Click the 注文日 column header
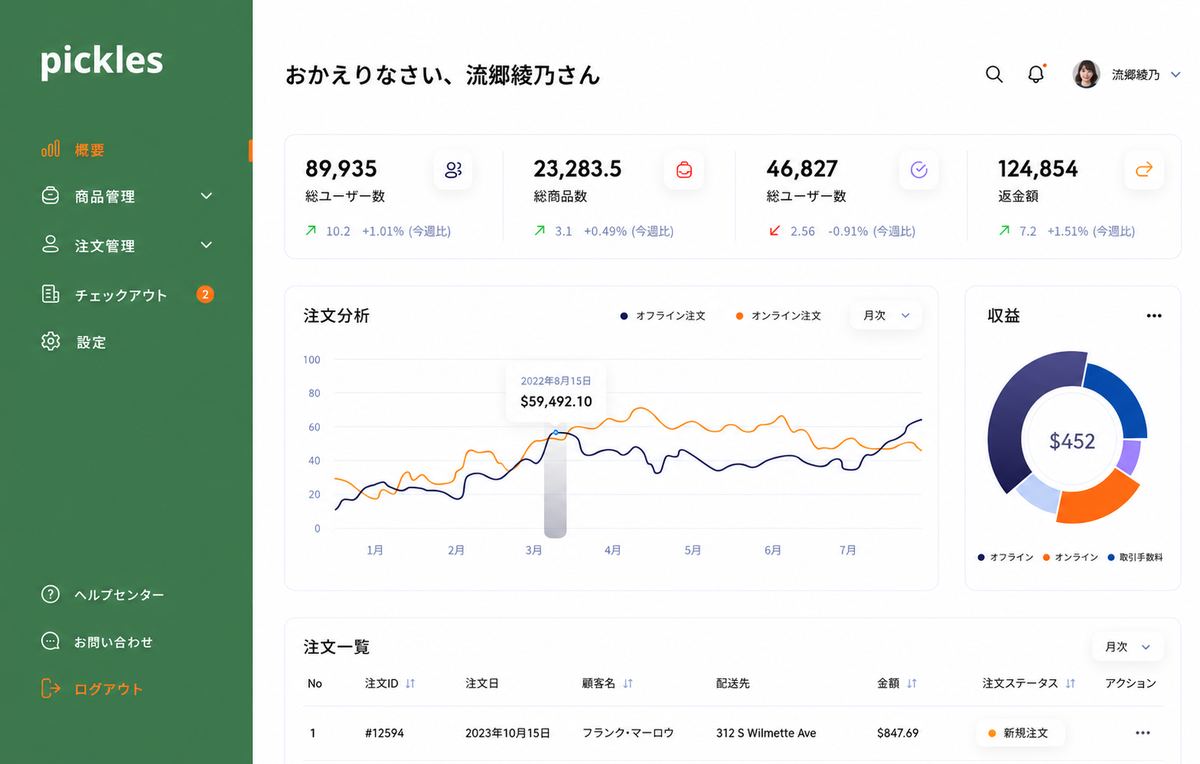This screenshot has height=764, width=1200. coord(482,683)
